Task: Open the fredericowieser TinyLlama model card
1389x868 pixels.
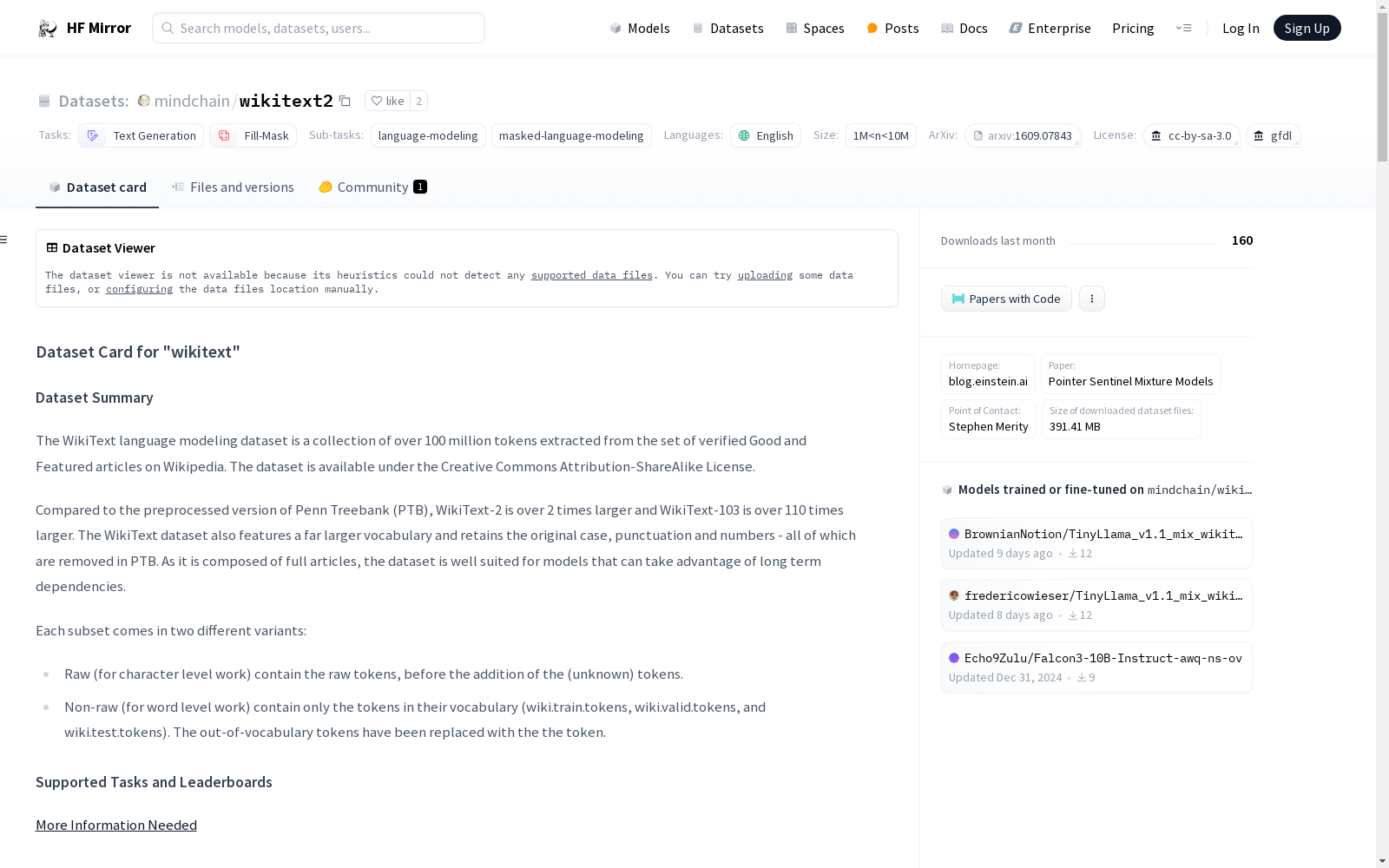Action: point(1096,605)
